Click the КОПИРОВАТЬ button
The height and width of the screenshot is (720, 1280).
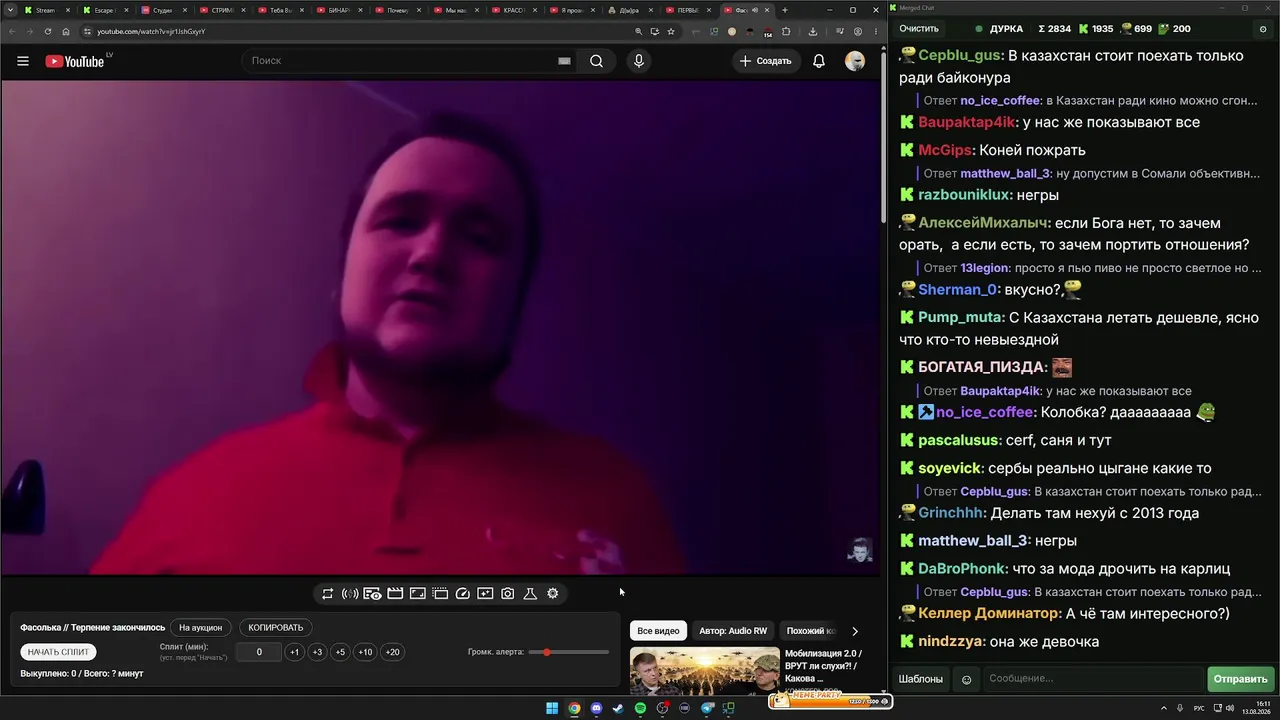coord(275,628)
